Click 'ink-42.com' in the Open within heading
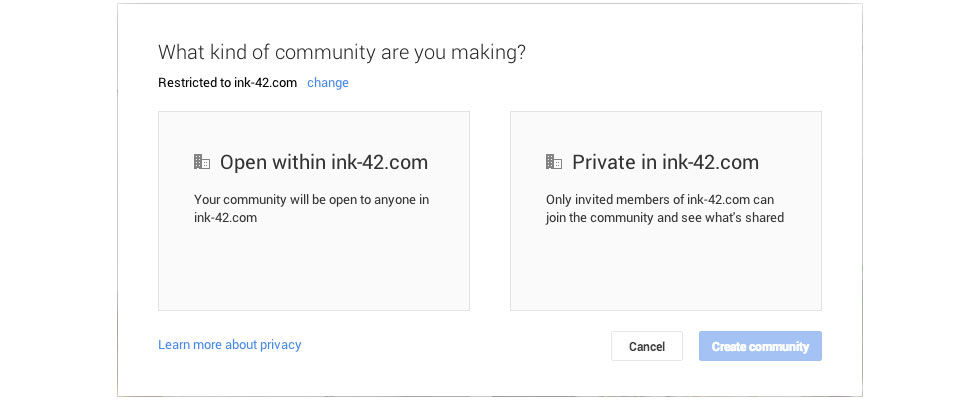The width and height of the screenshot is (980, 400). pos(377,162)
